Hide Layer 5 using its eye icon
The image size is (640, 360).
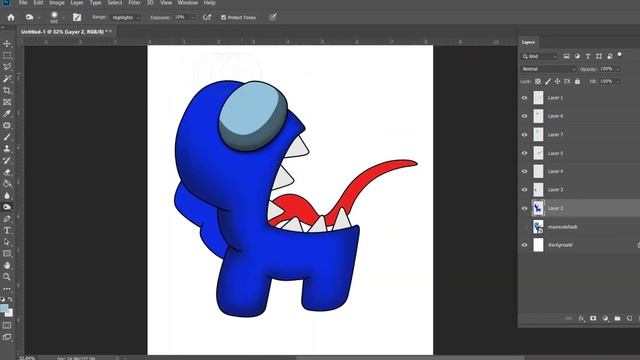(x=524, y=153)
